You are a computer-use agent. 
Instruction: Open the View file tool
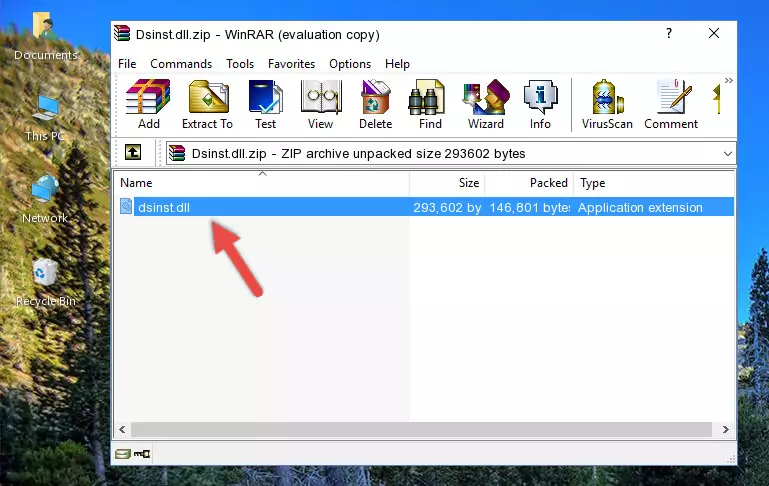(321, 104)
